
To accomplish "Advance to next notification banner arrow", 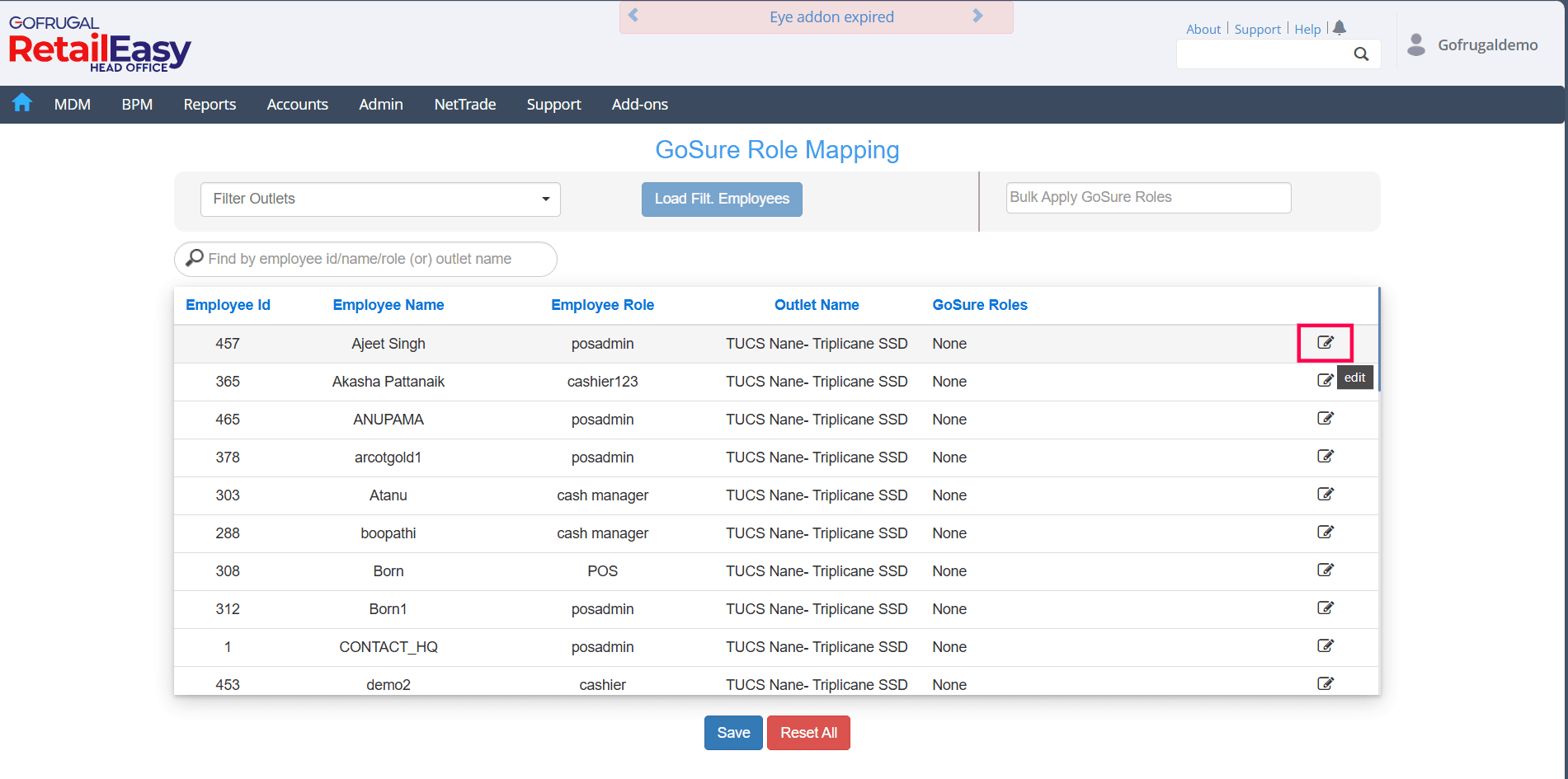I will coord(977,16).
